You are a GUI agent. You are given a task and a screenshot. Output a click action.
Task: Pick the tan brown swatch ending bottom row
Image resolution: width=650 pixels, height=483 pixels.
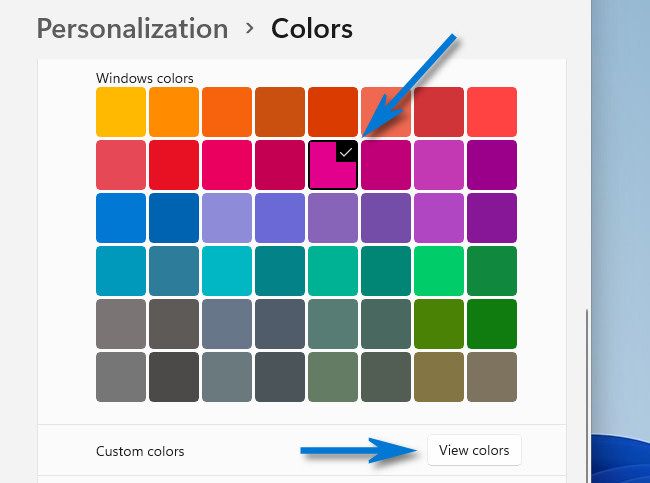492,377
